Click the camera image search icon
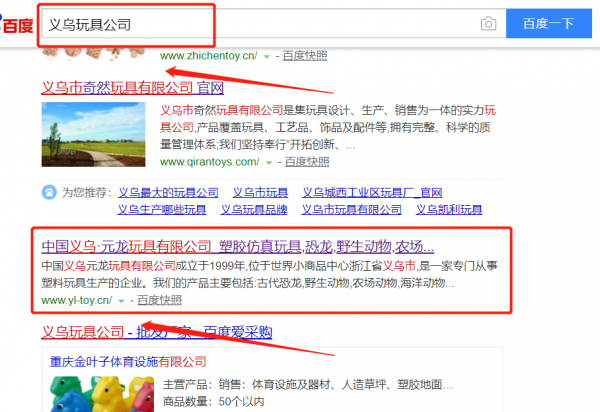The width and height of the screenshot is (600, 412). tap(488, 24)
